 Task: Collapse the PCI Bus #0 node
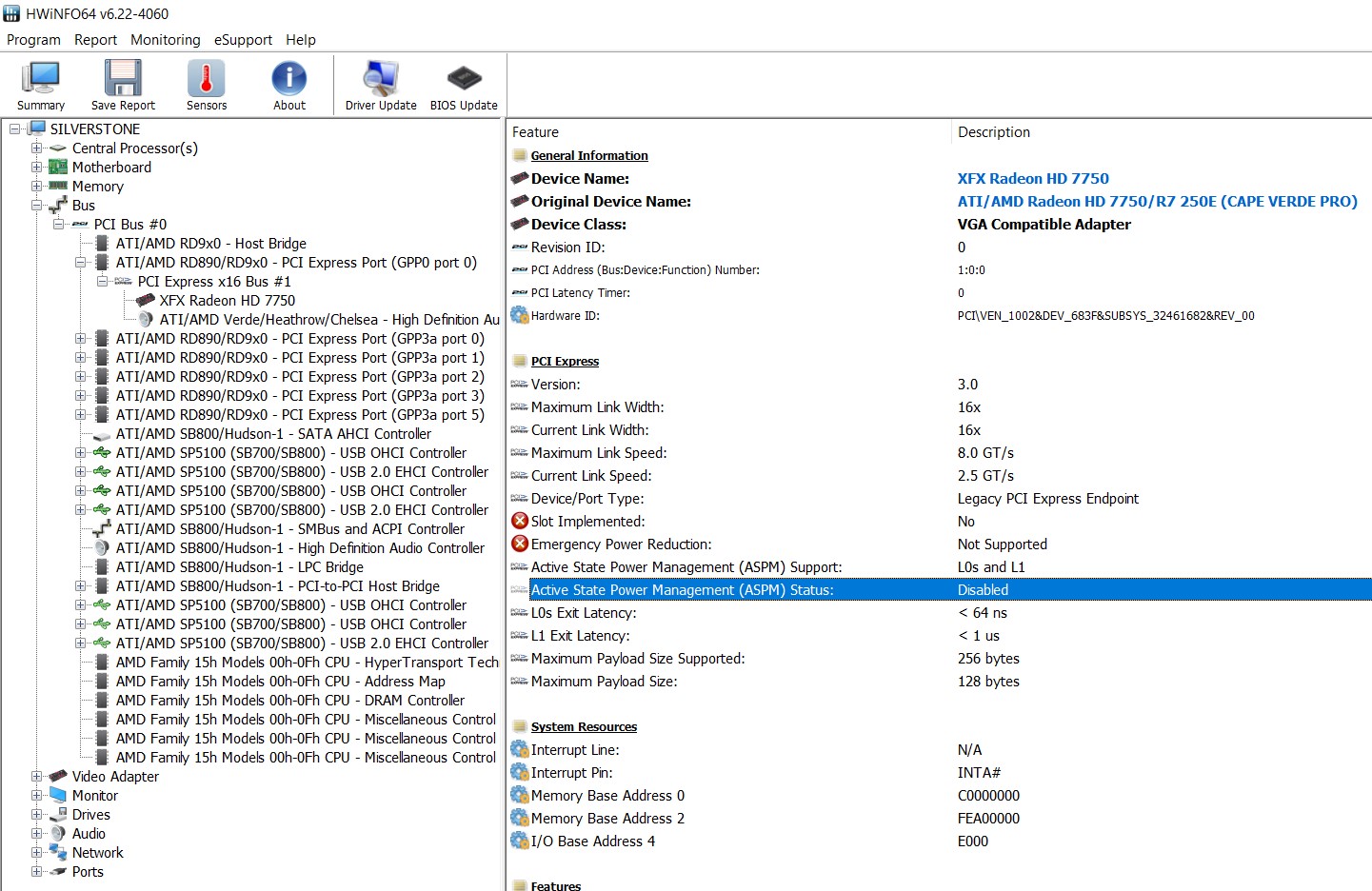pos(58,224)
